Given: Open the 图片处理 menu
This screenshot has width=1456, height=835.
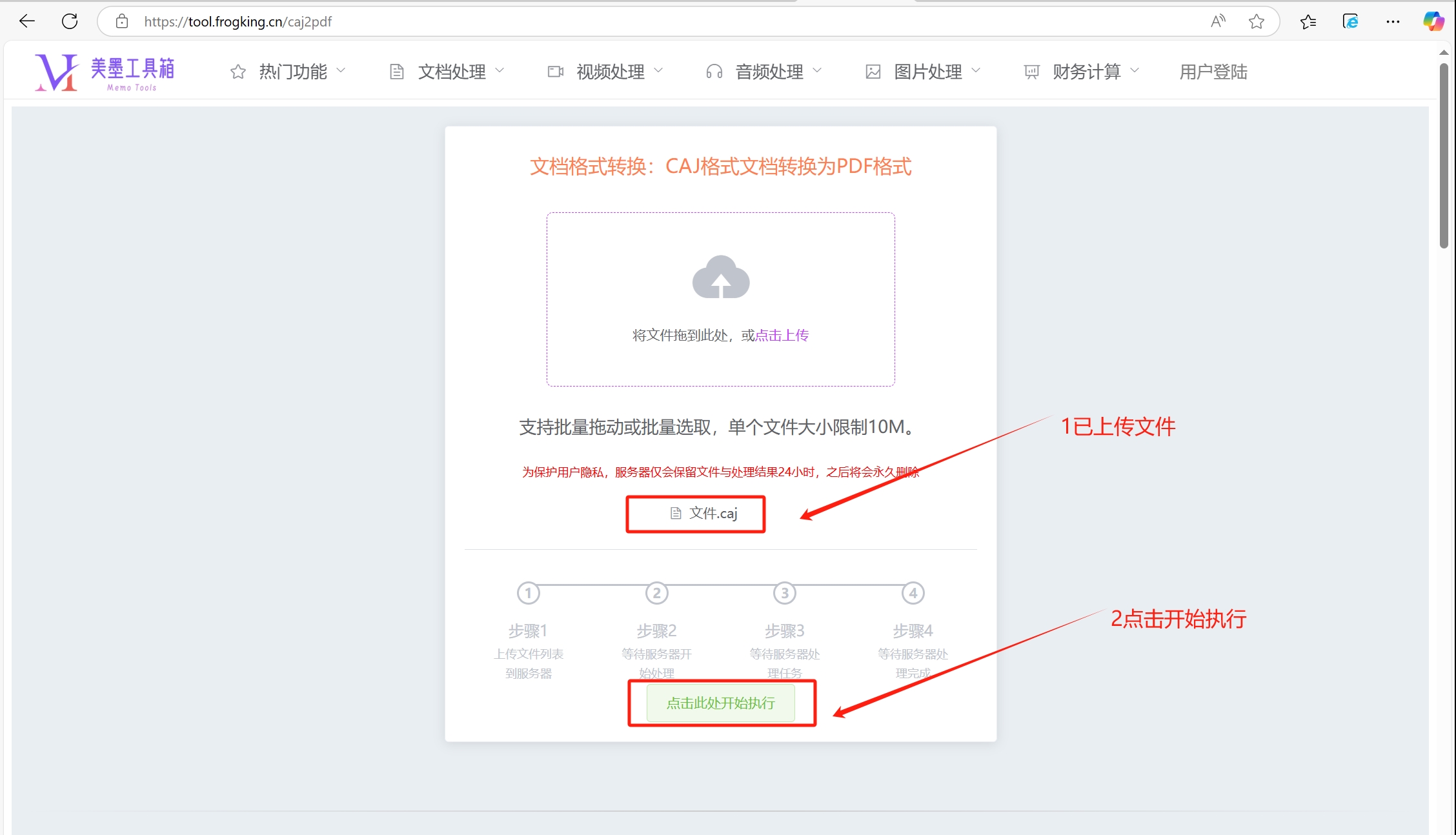Looking at the screenshot, I should pos(923,72).
